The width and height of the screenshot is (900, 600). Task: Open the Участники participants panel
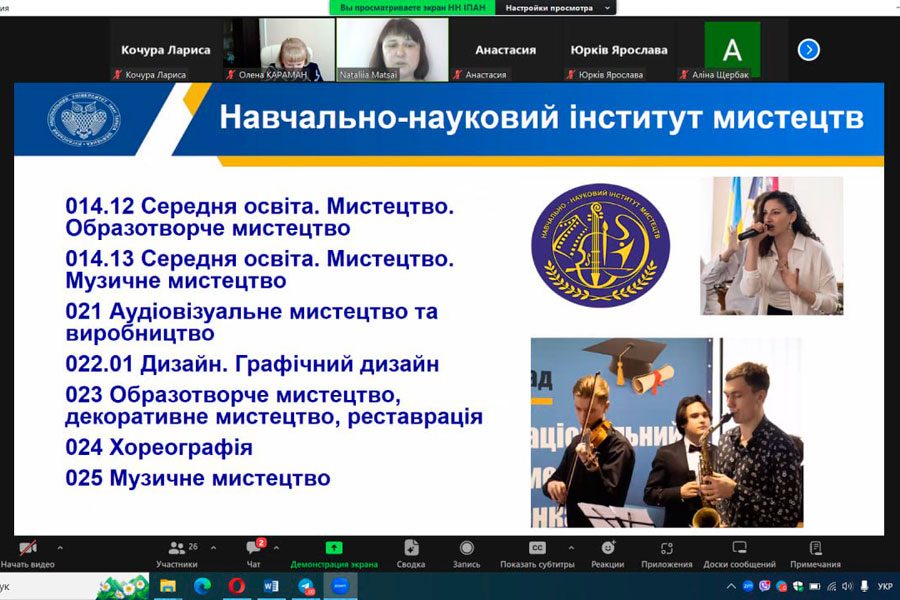coord(177,553)
